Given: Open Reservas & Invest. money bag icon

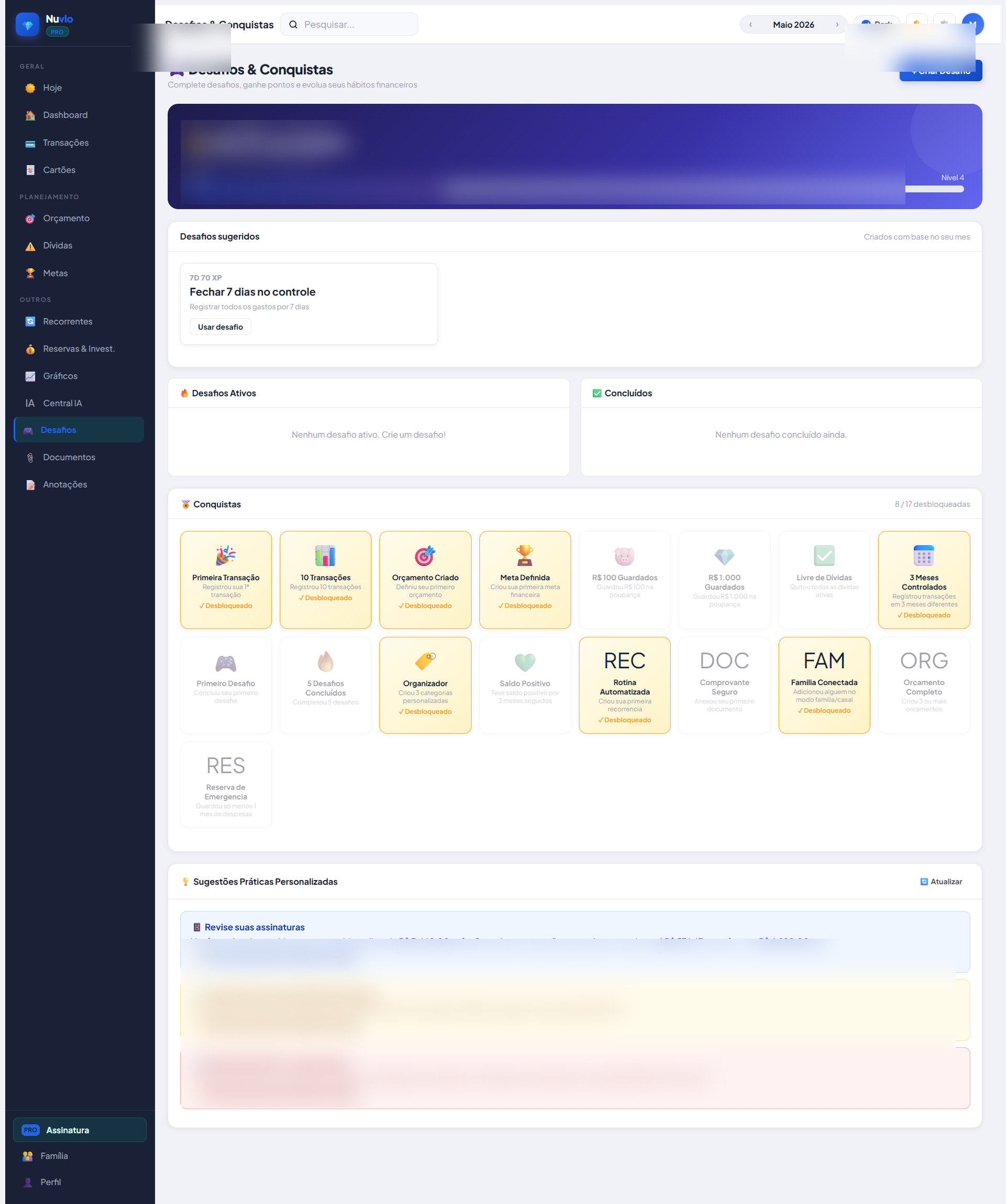Looking at the screenshot, I should (30, 349).
